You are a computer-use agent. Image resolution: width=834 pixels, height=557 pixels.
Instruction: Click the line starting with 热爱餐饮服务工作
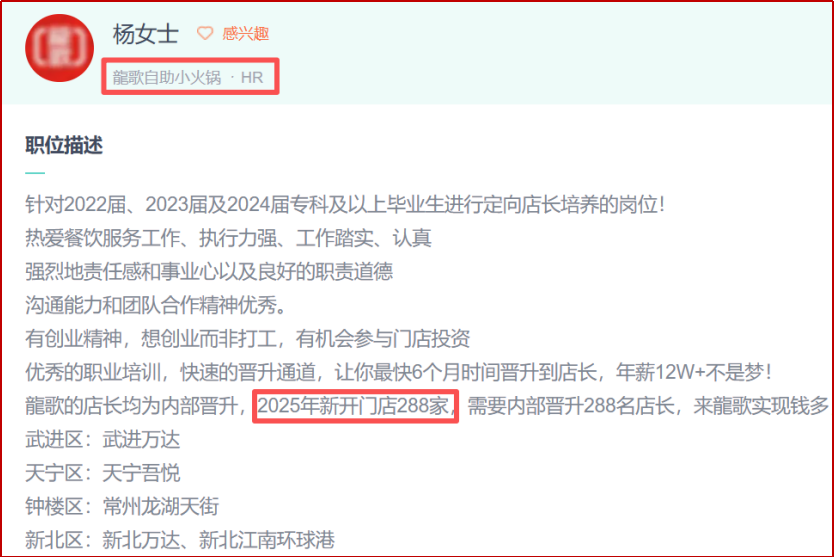(x=228, y=238)
